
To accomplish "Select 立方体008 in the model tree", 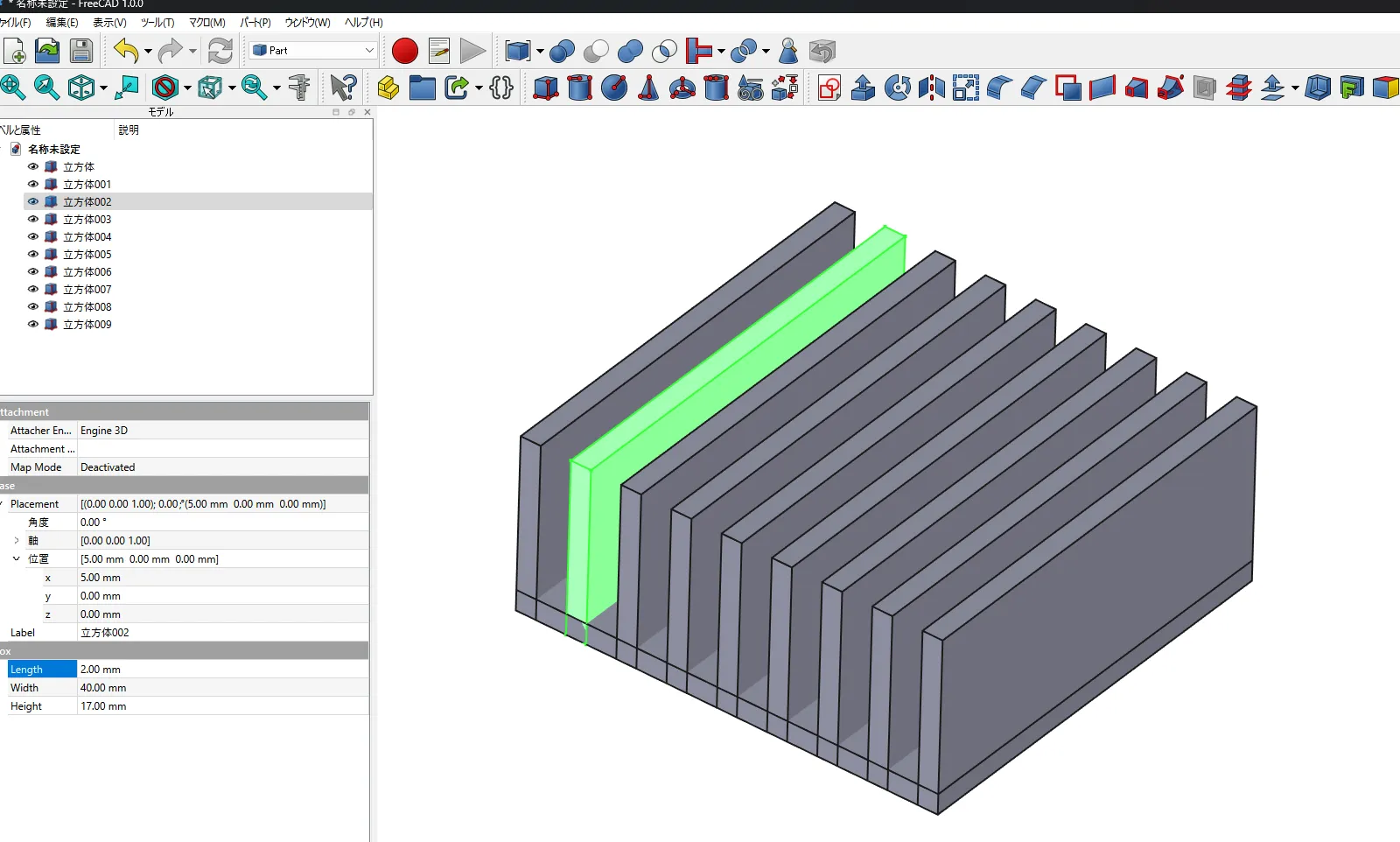I will click(x=87, y=306).
